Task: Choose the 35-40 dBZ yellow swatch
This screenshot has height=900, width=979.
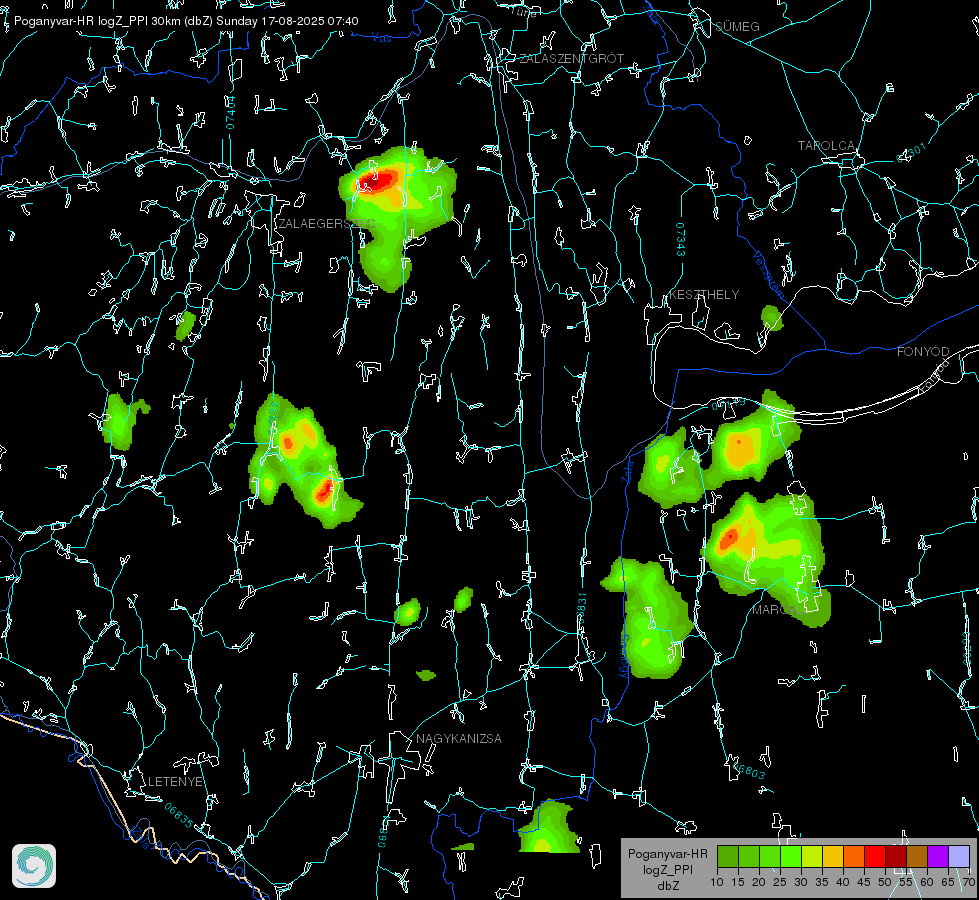Action: pos(833,856)
